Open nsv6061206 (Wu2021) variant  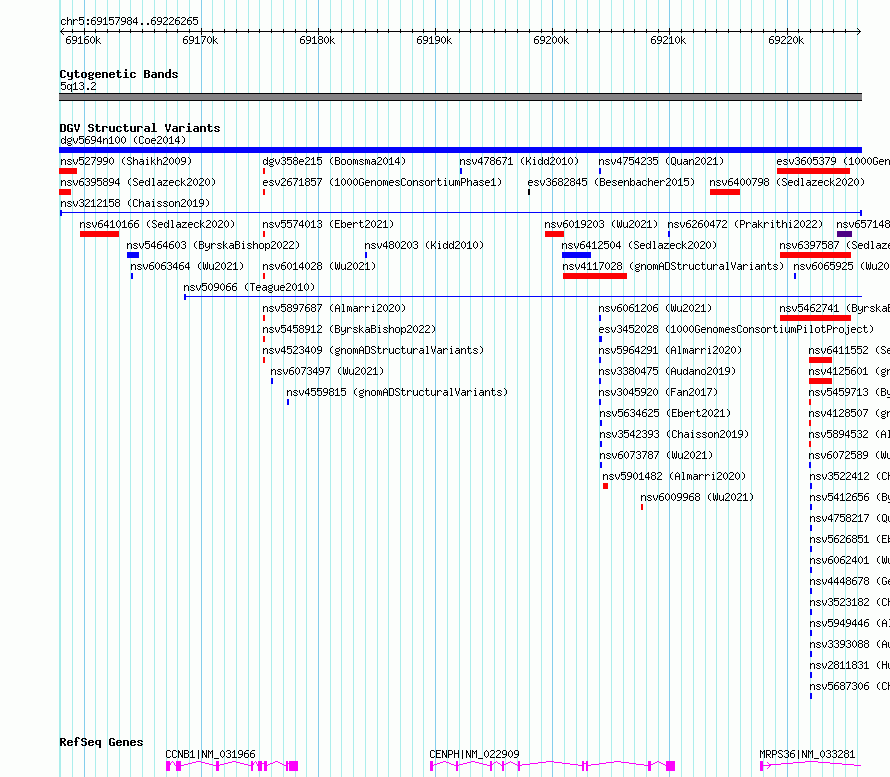655,308
